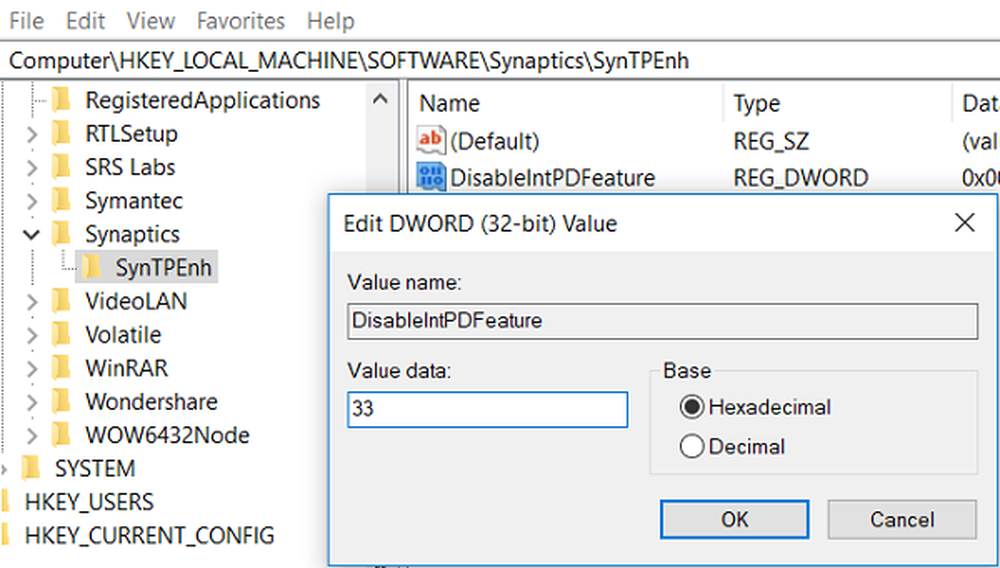Close the Edit DWORD dialog
The width and height of the screenshot is (1000, 568).
point(964,223)
